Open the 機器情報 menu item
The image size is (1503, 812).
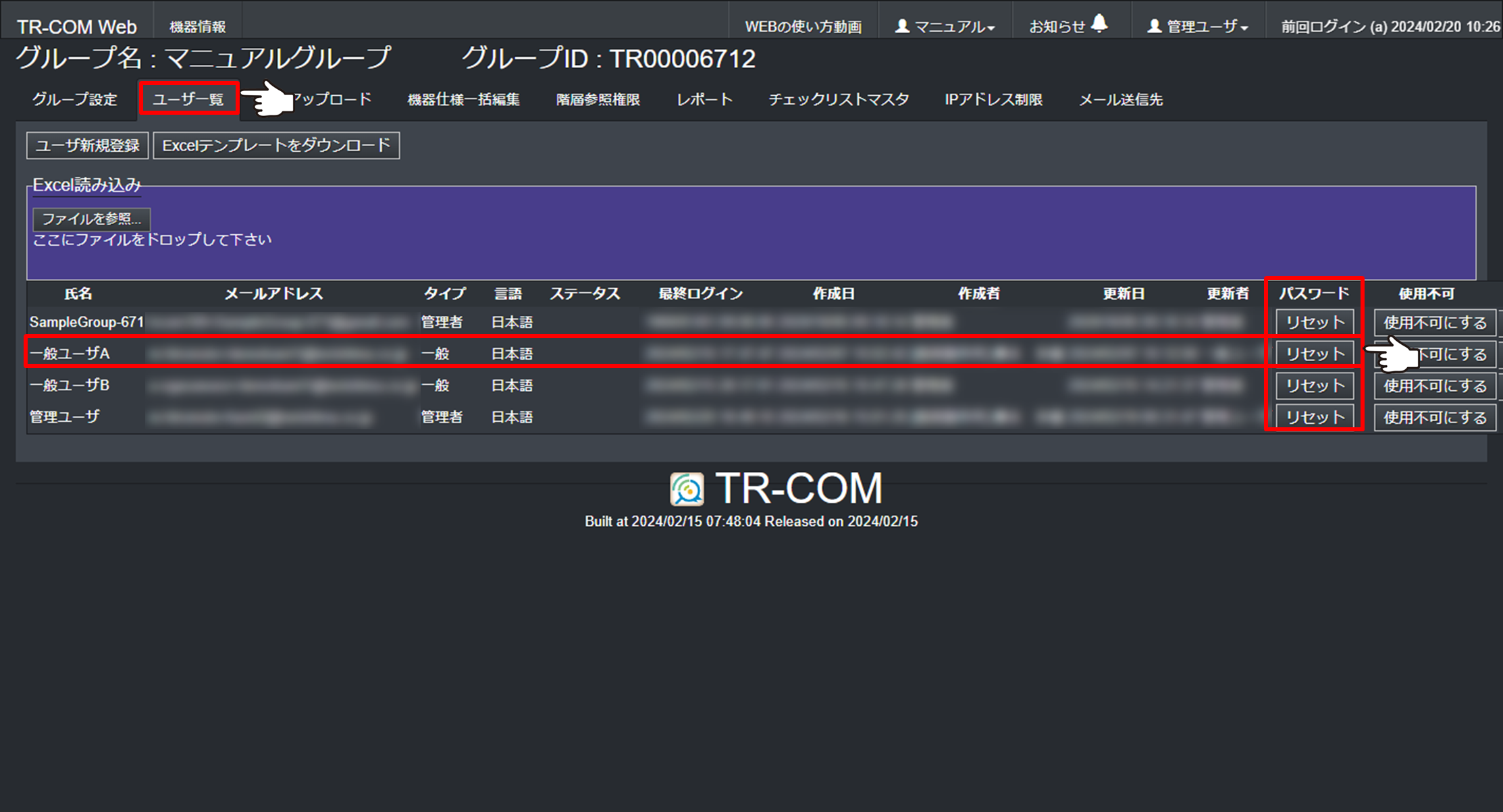point(197,26)
